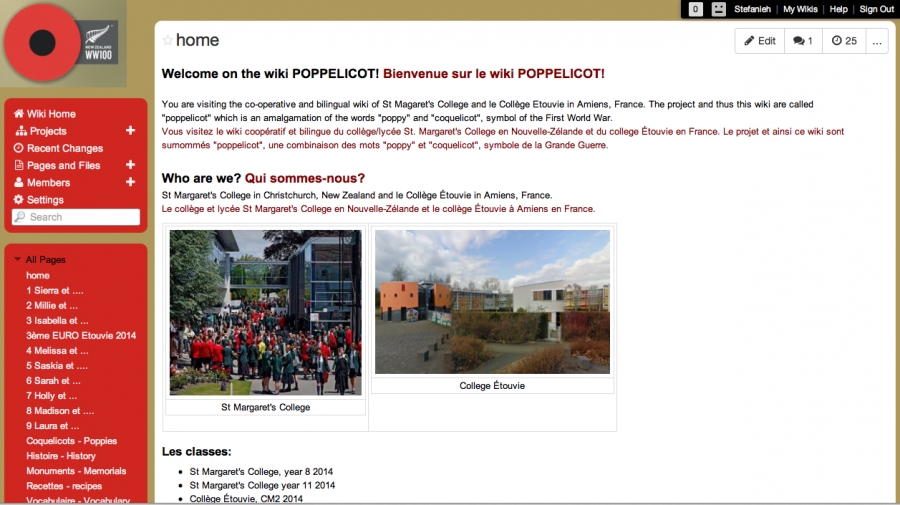Screen dimensions: 900x505
Task: Click 'St Margaret's College, year 8 2014' item
Action: point(261,472)
